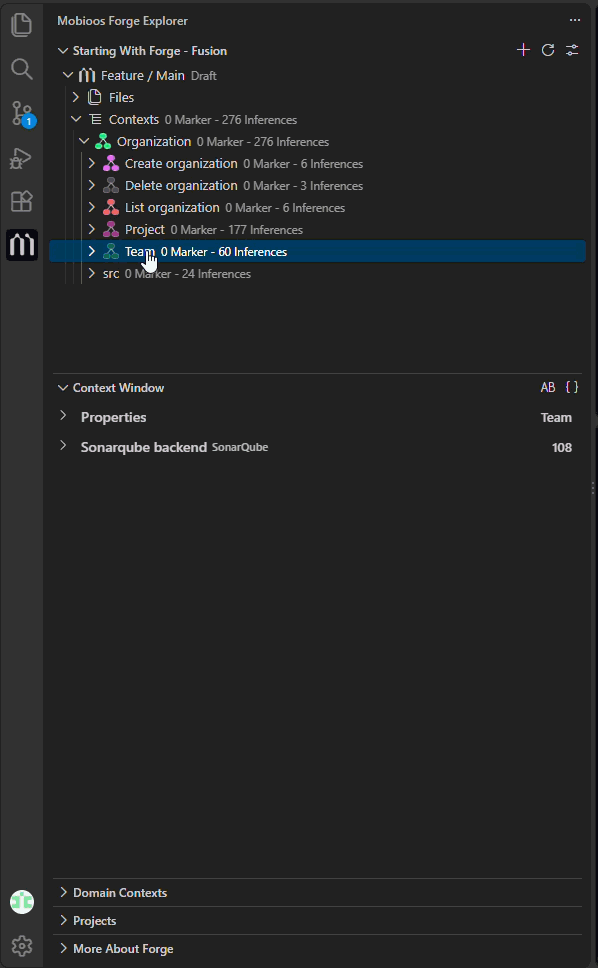Click the Mobioos Forge Explorer title

point(122,20)
